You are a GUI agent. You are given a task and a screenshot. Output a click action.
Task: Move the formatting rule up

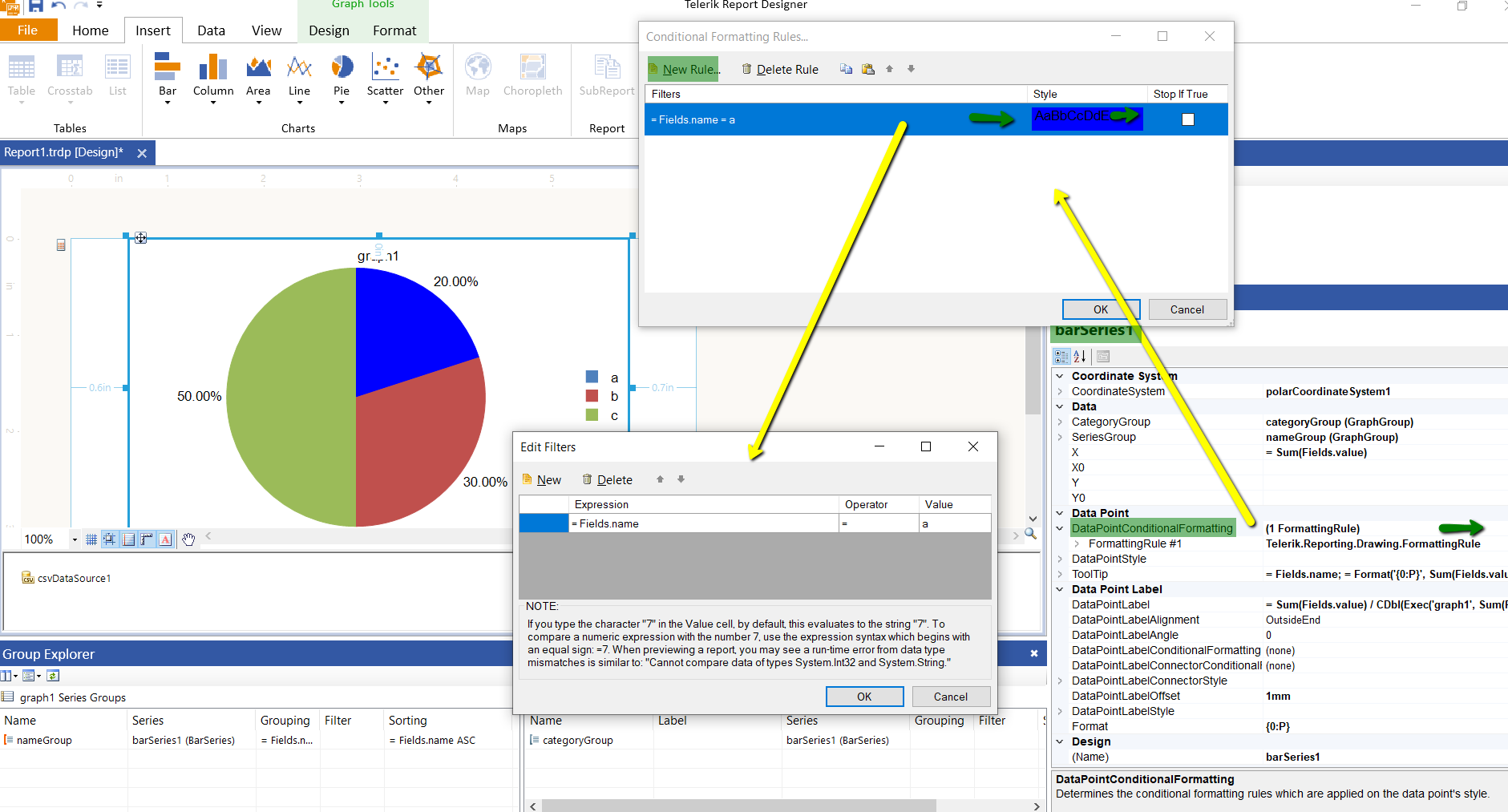[889, 69]
